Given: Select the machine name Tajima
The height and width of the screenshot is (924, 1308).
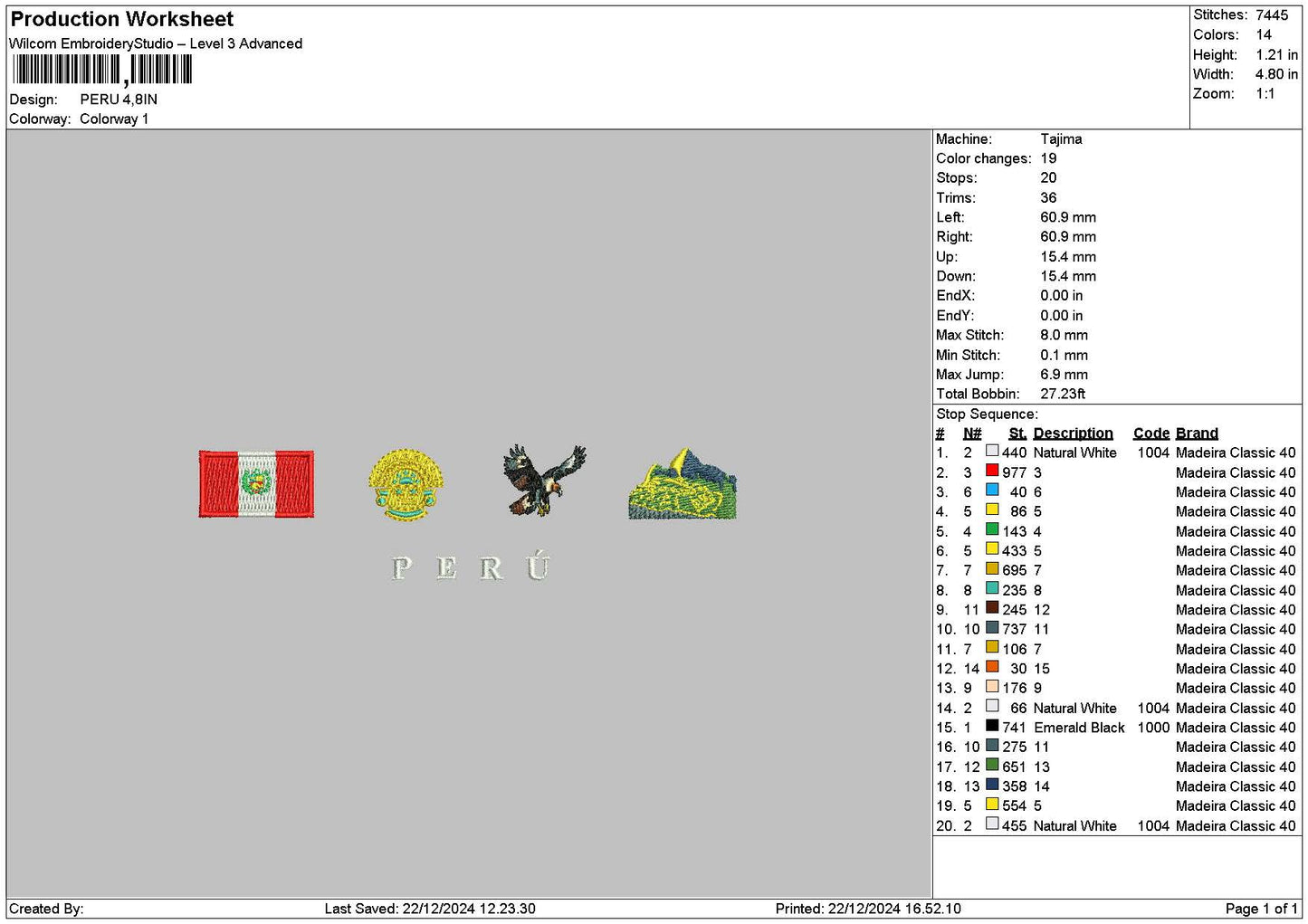Looking at the screenshot, I should (x=1061, y=139).
